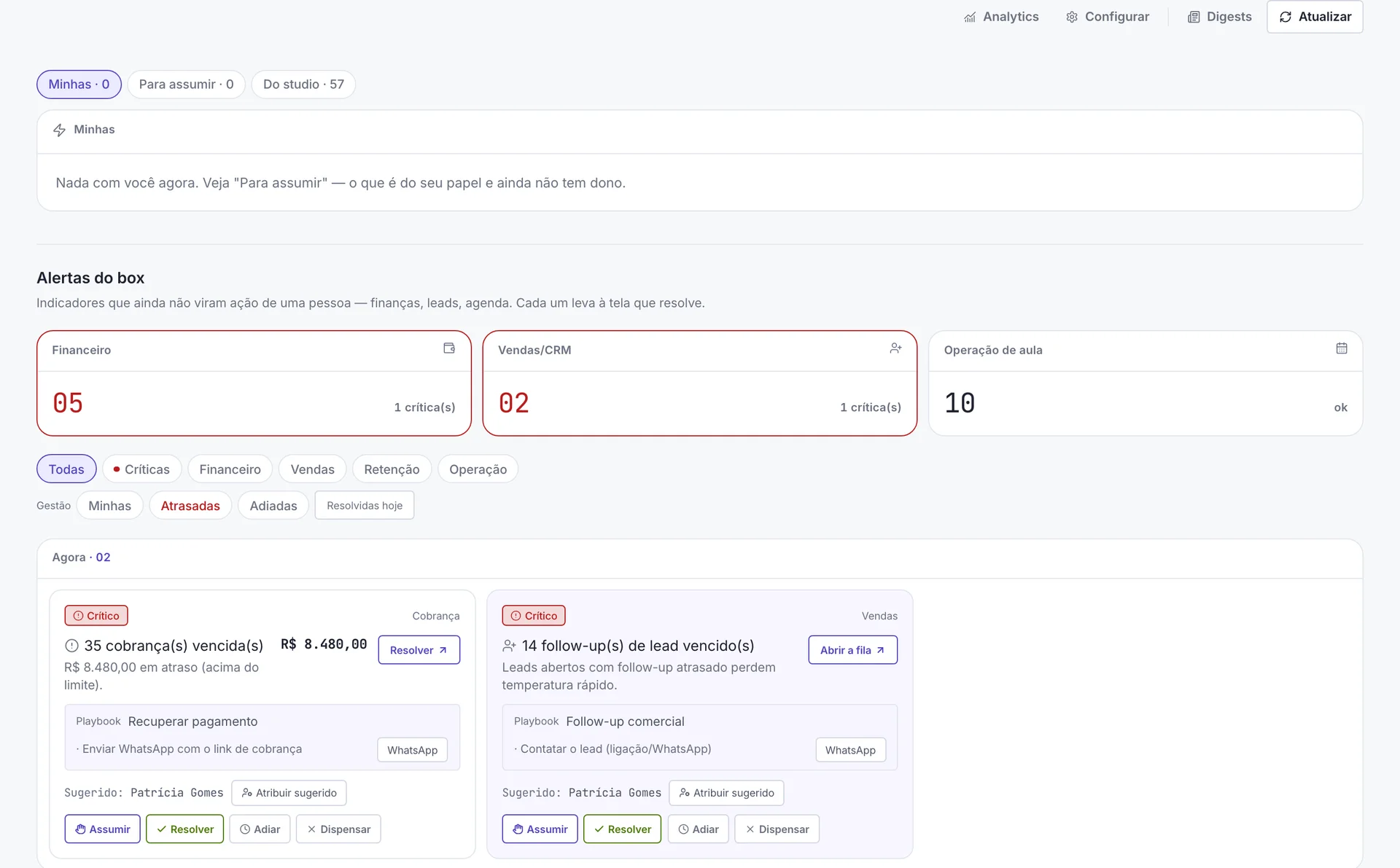The height and width of the screenshot is (868, 1400).
Task: Click the calendar icon on Operação de aula
Action: pos(1342,348)
